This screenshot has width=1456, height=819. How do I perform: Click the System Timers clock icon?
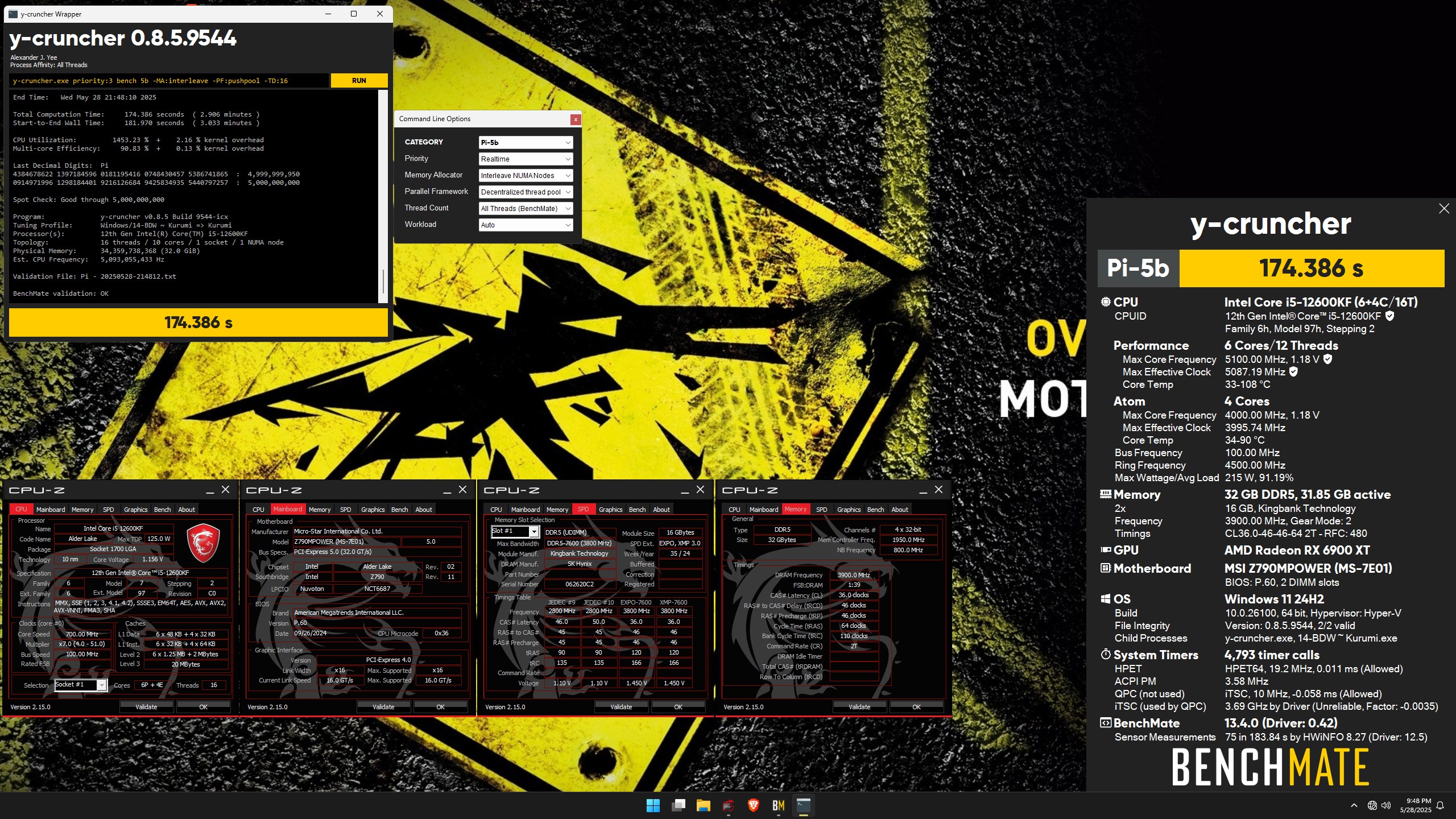1105,655
